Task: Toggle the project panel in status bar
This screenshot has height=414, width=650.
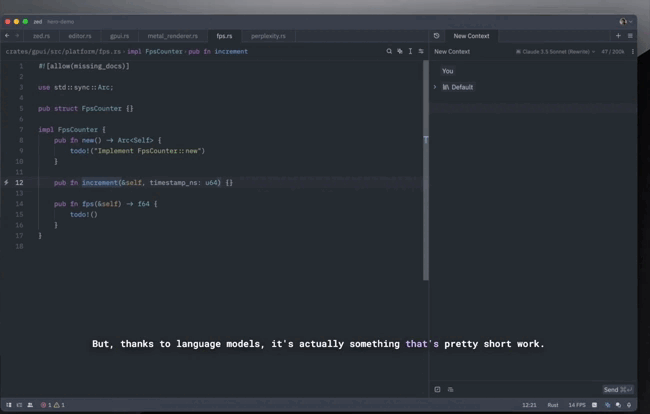Action: coord(7,405)
